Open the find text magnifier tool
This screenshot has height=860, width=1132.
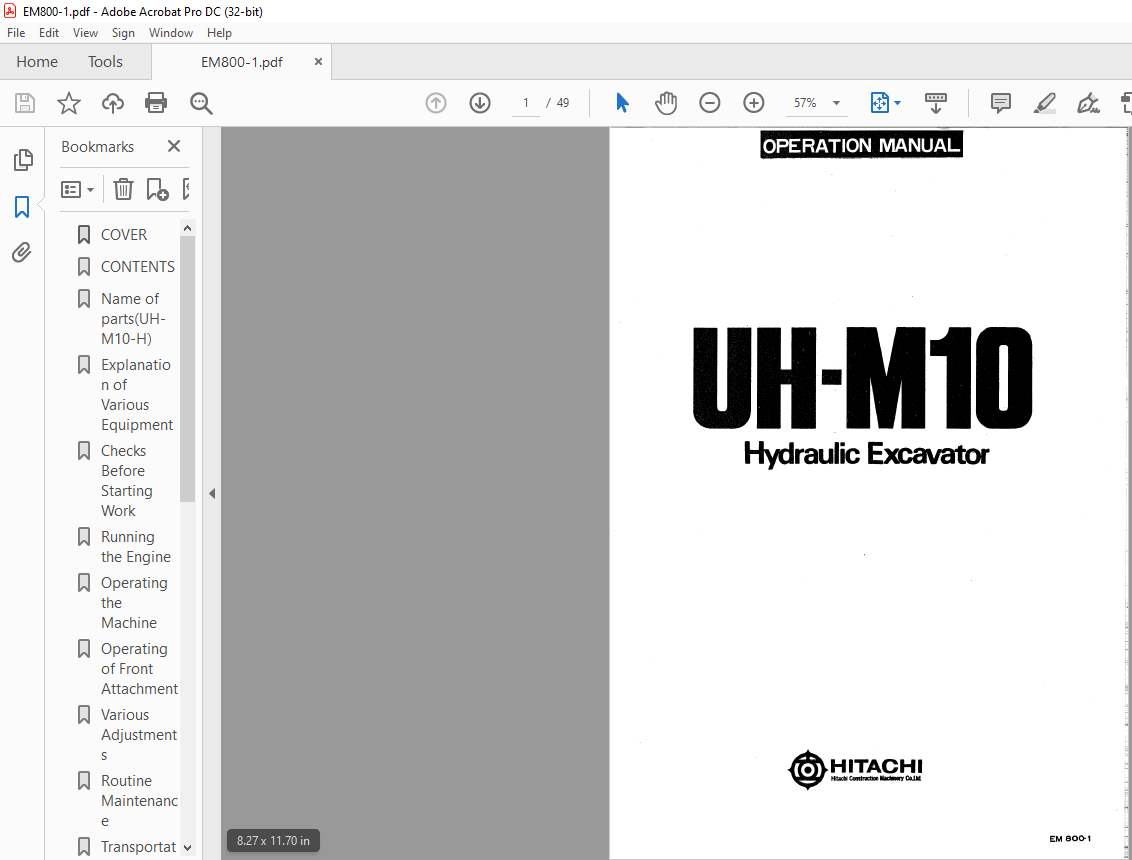(201, 103)
